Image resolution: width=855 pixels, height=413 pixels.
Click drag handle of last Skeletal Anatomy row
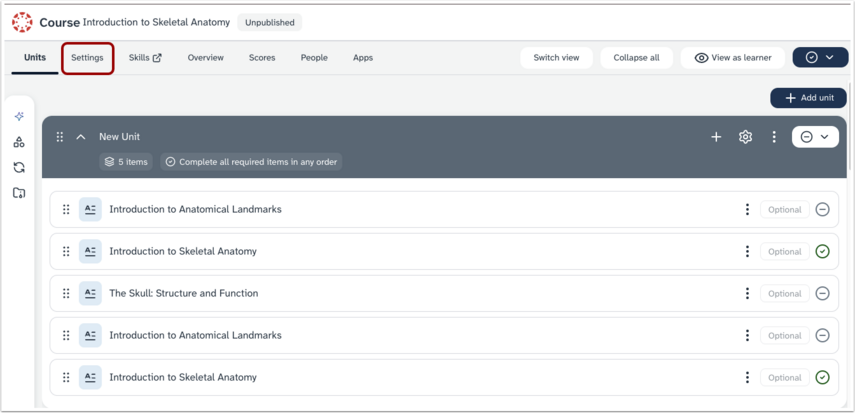pos(66,378)
